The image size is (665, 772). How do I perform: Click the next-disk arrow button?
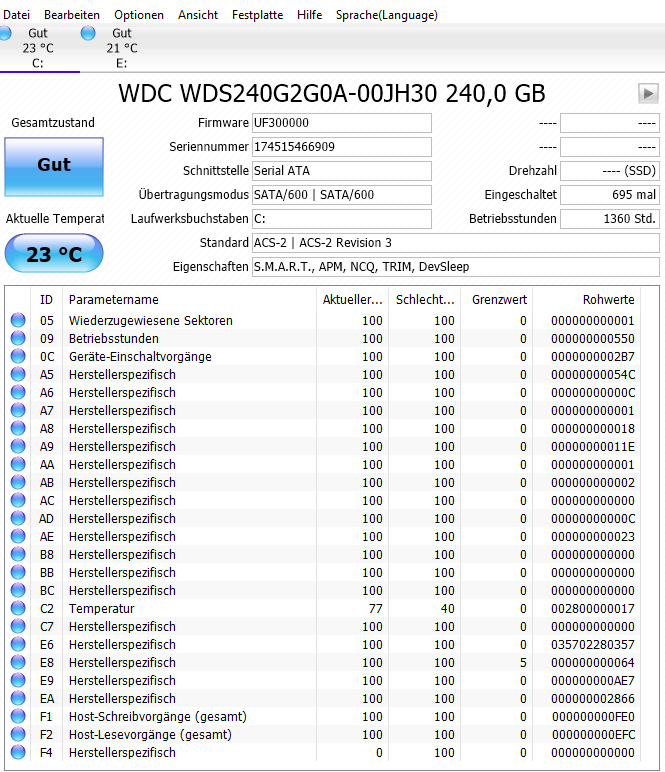coord(648,93)
